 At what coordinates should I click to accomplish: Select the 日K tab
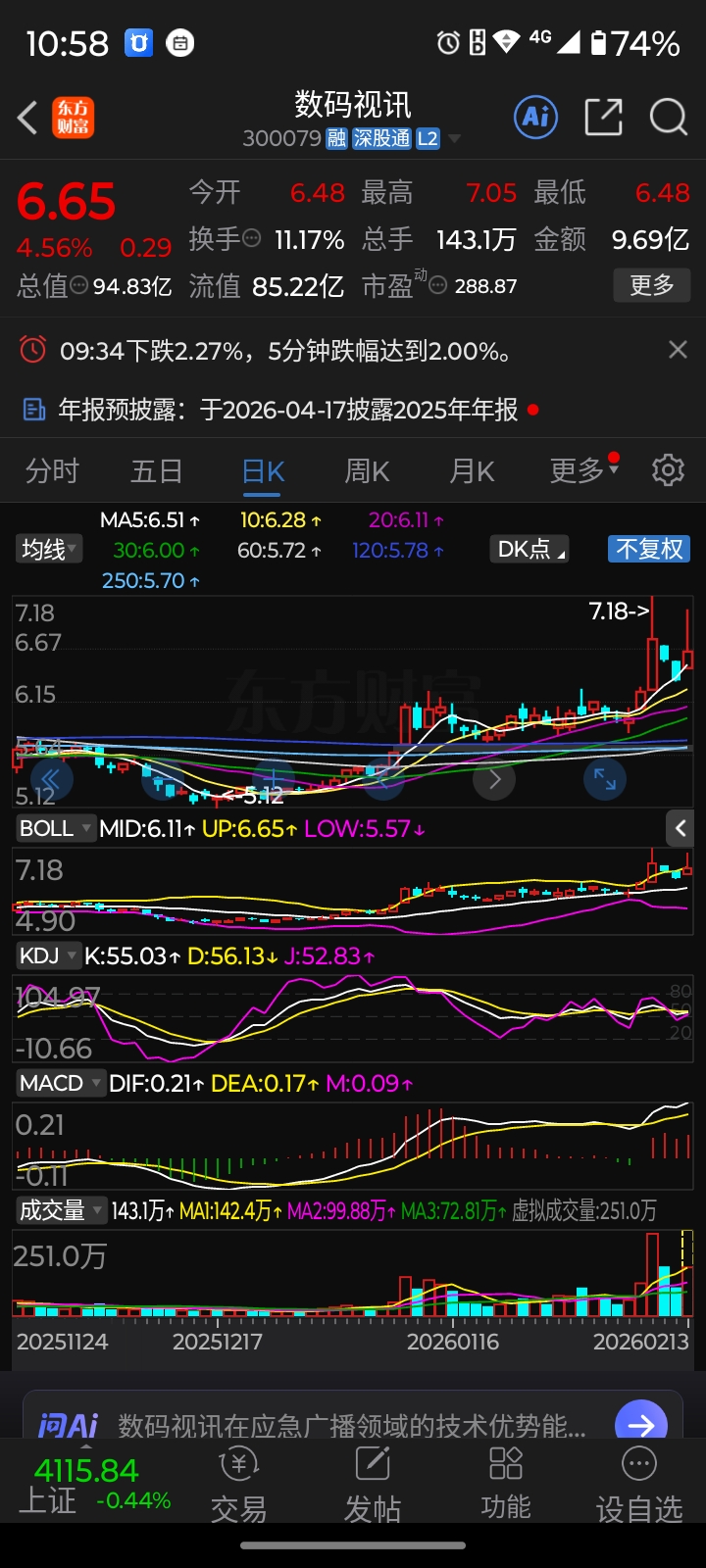(263, 471)
